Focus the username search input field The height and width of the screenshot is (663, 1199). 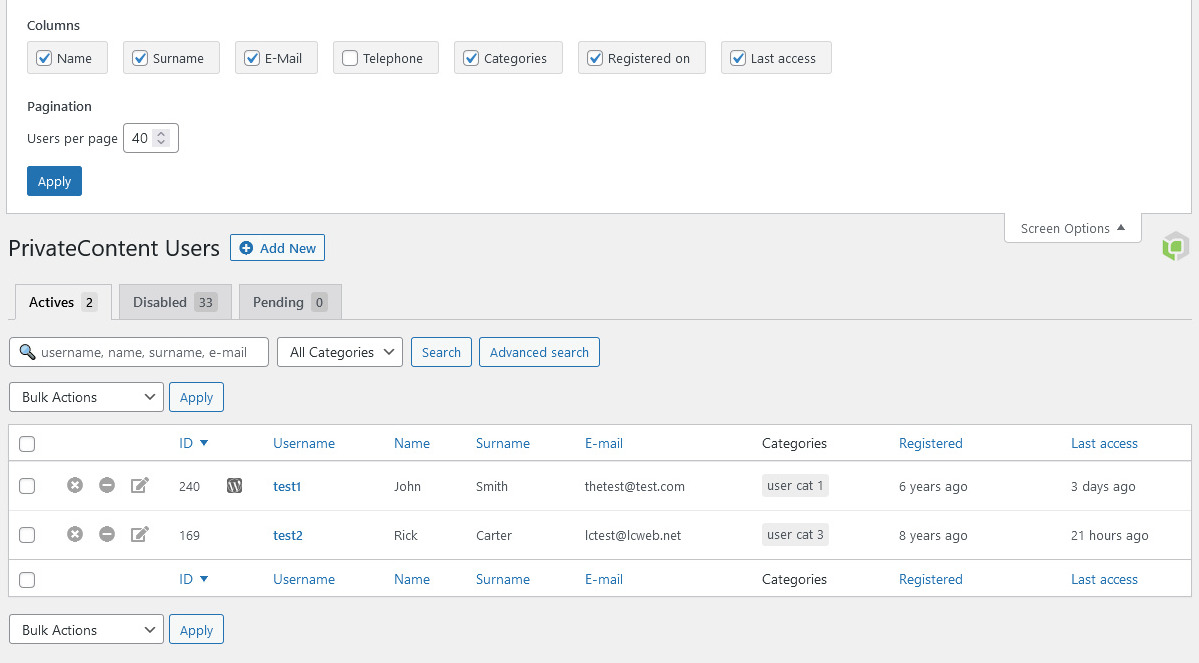coord(150,352)
